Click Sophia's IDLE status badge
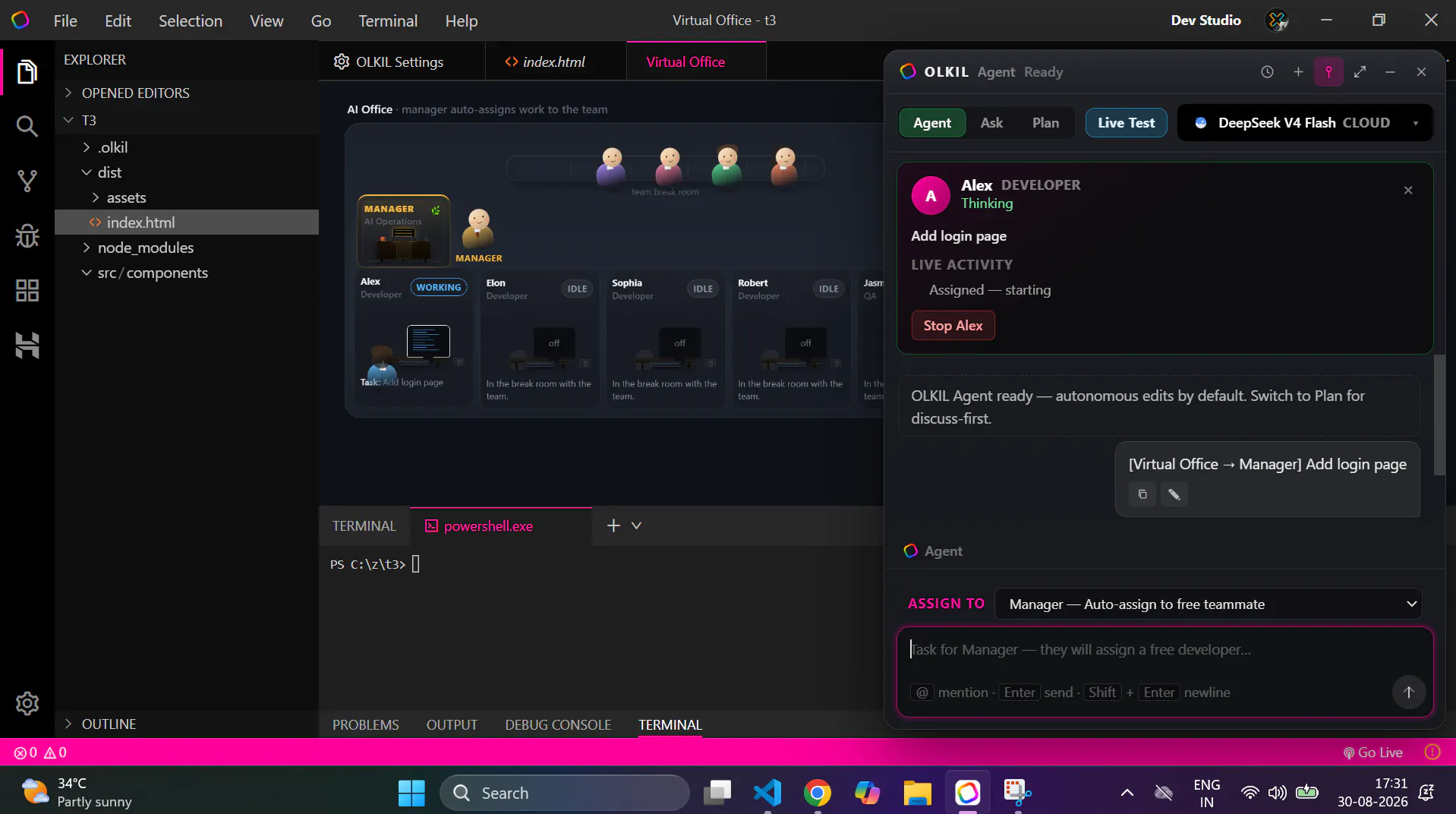This screenshot has height=814, width=1456. (x=703, y=289)
